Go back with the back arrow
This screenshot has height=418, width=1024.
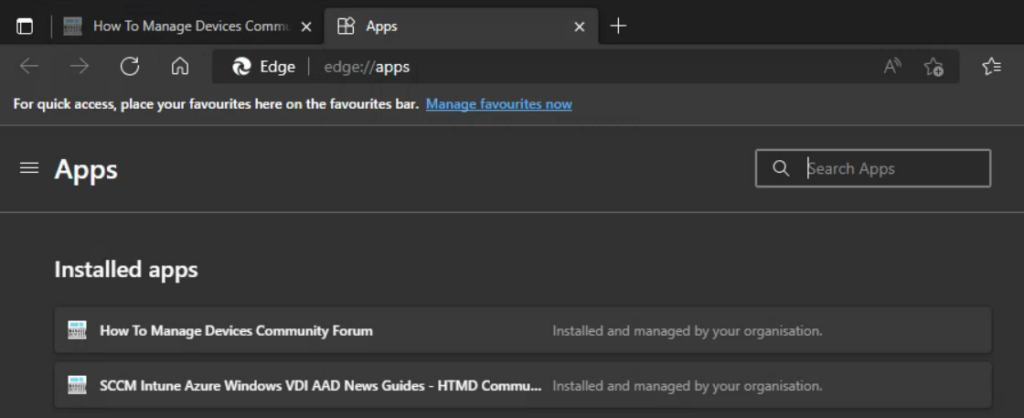29,66
